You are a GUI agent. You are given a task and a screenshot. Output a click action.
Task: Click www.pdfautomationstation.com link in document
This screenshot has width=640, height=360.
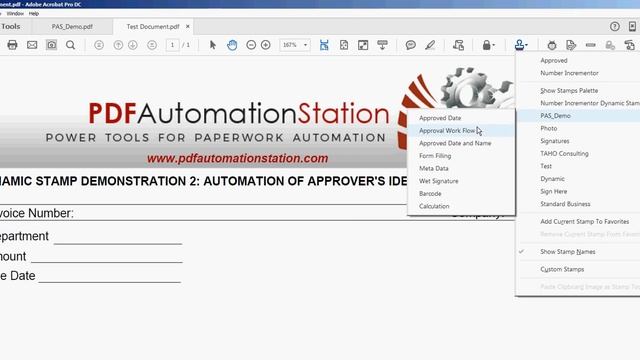click(238, 158)
